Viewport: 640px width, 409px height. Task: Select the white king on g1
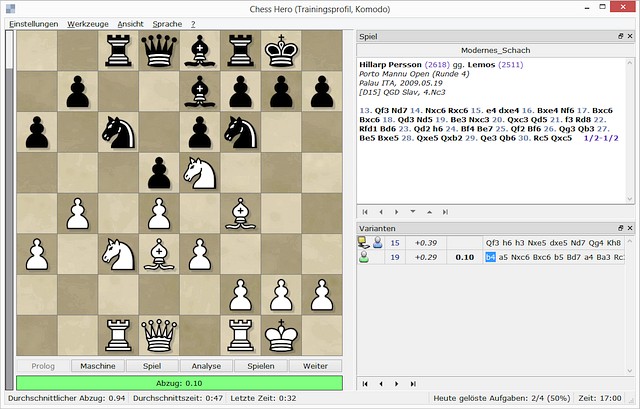[281, 336]
